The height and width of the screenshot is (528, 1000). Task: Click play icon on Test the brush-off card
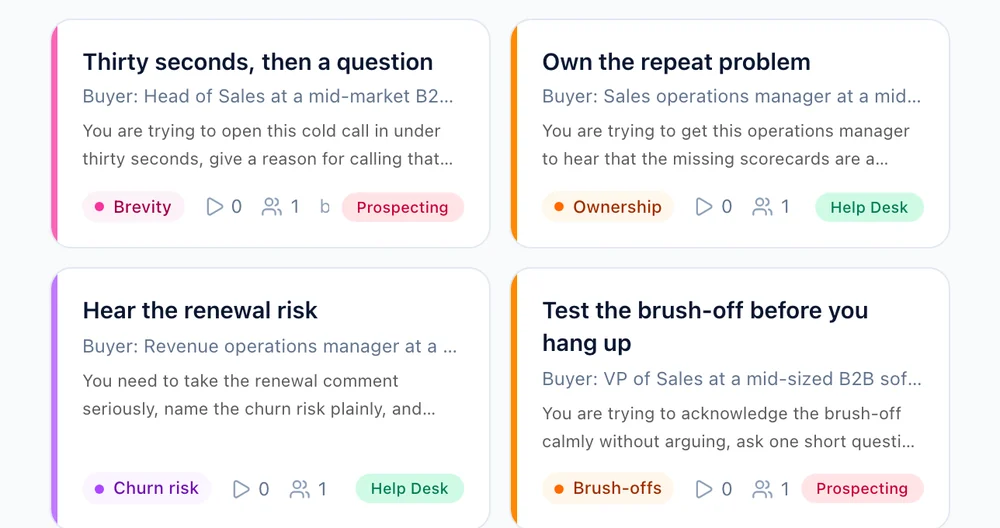click(703, 488)
